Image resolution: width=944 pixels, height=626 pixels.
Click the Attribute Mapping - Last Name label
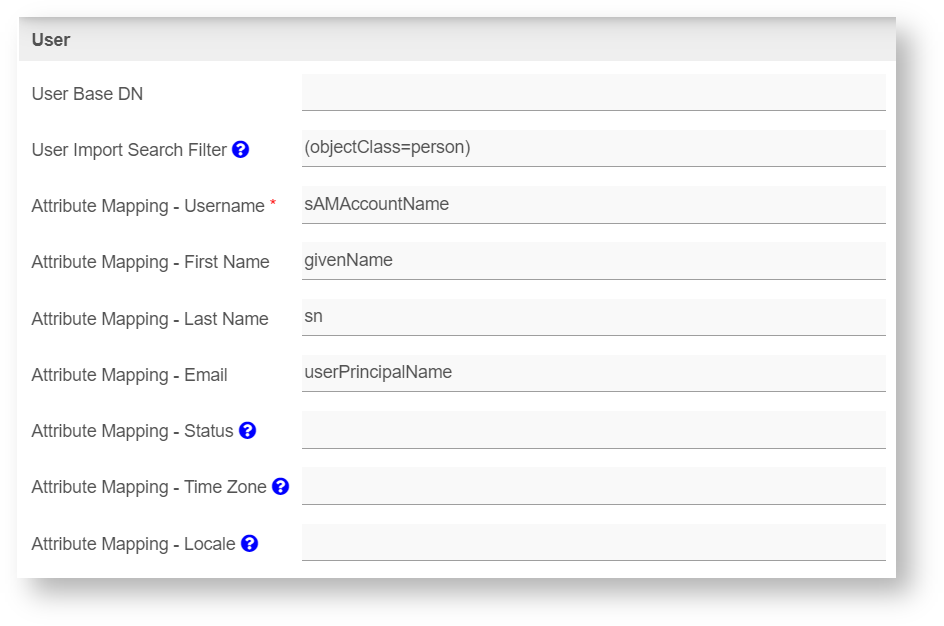click(150, 319)
